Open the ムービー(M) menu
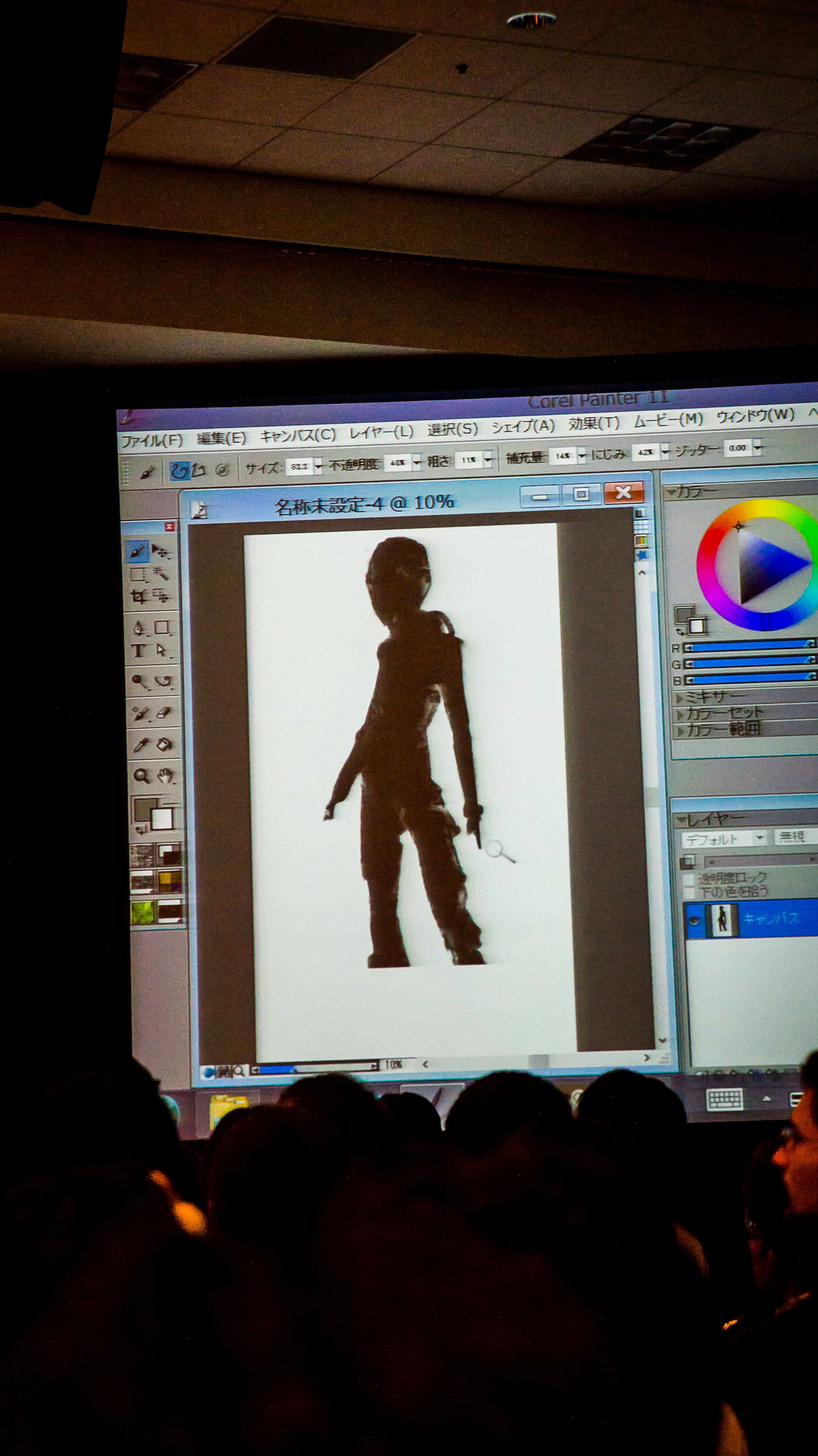Image resolution: width=818 pixels, height=1456 pixels. tap(668, 421)
